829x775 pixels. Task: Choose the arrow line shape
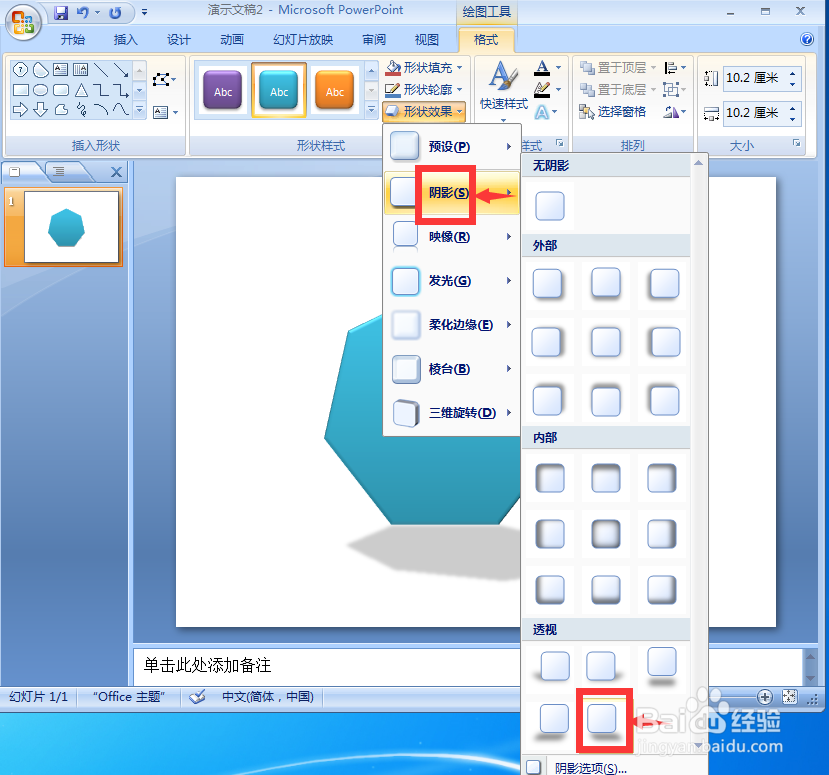pyautogui.click(x=121, y=69)
